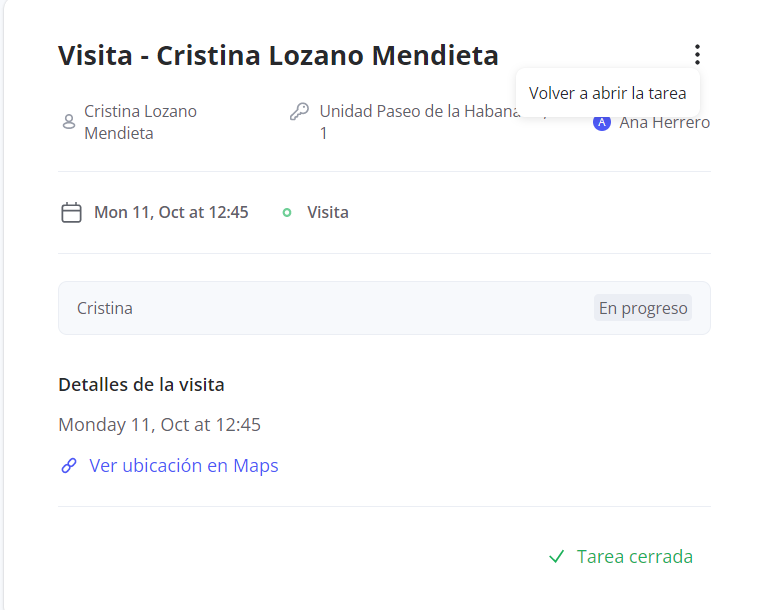
Task: Click the chain link icon
Action: tap(69, 466)
